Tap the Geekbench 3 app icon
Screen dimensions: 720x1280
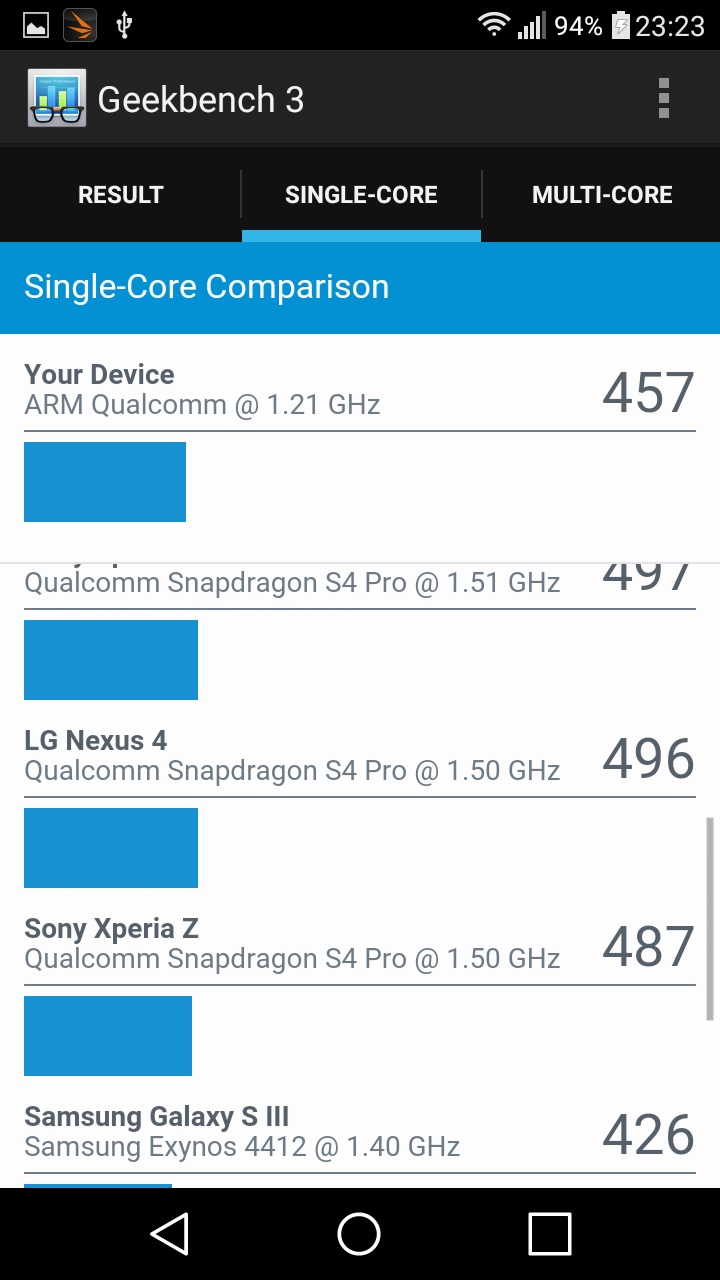57,99
